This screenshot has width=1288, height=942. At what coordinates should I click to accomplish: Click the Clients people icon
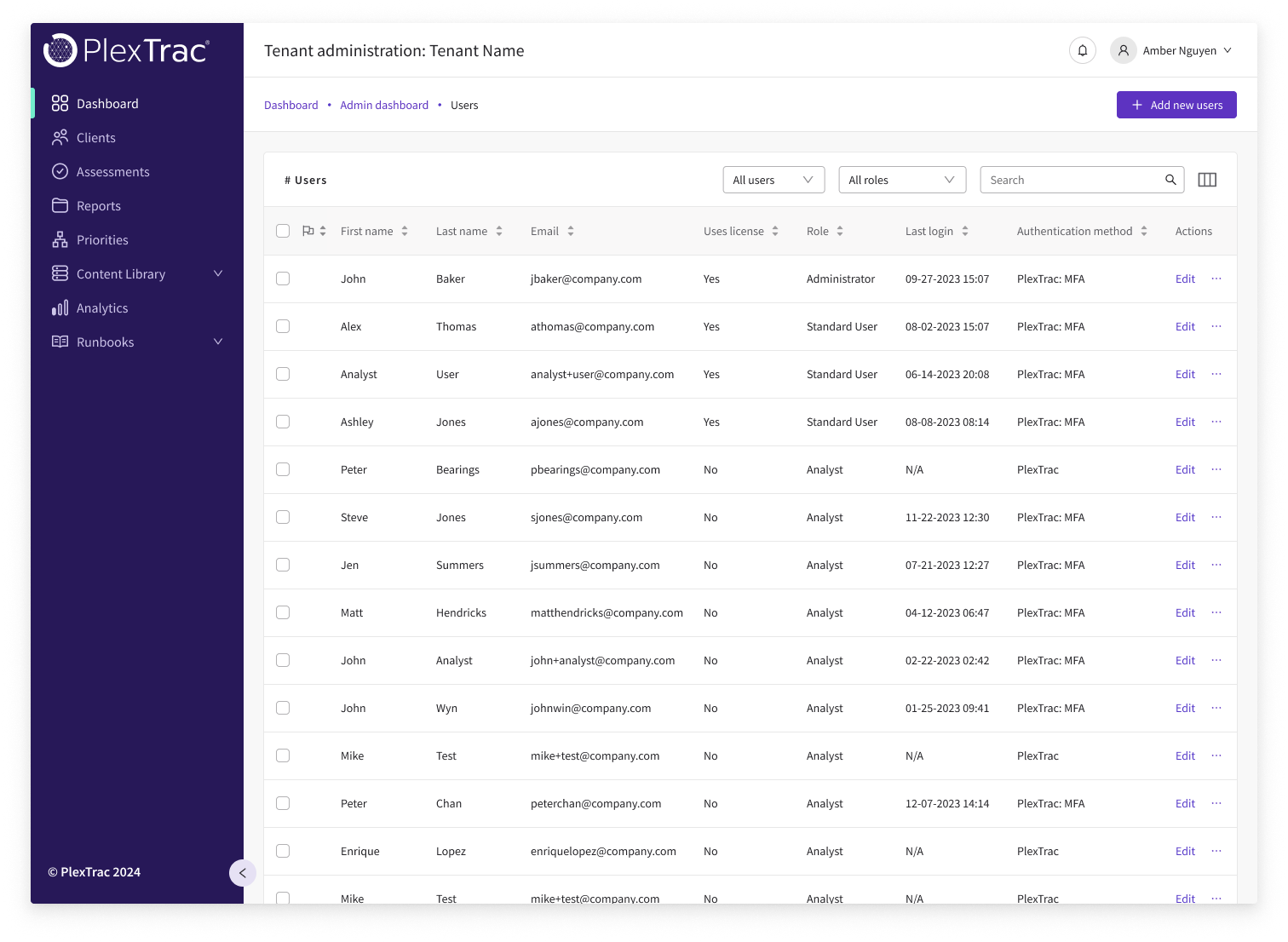(60, 137)
